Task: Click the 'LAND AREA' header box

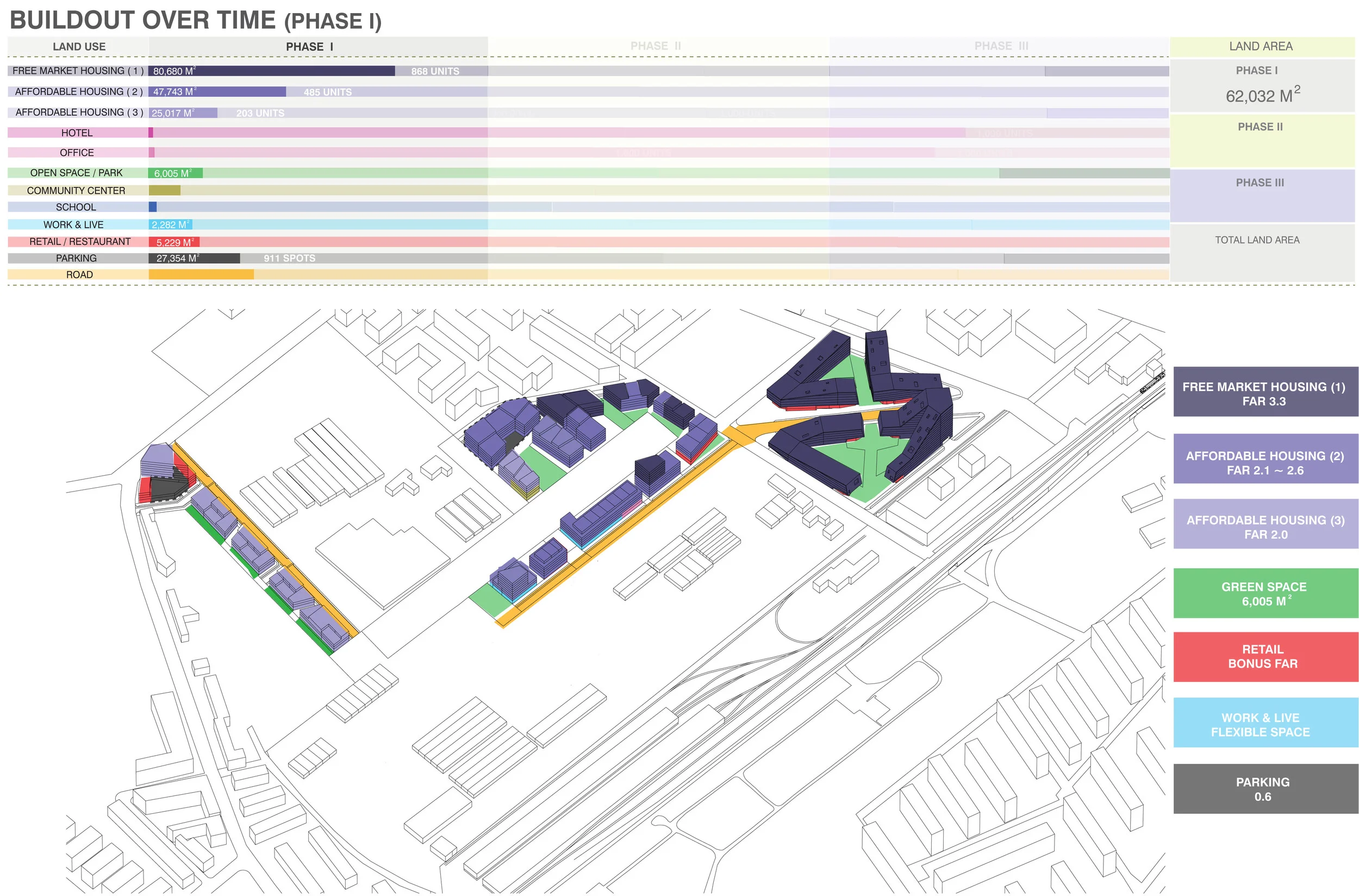Action: [x=1261, y=47]
